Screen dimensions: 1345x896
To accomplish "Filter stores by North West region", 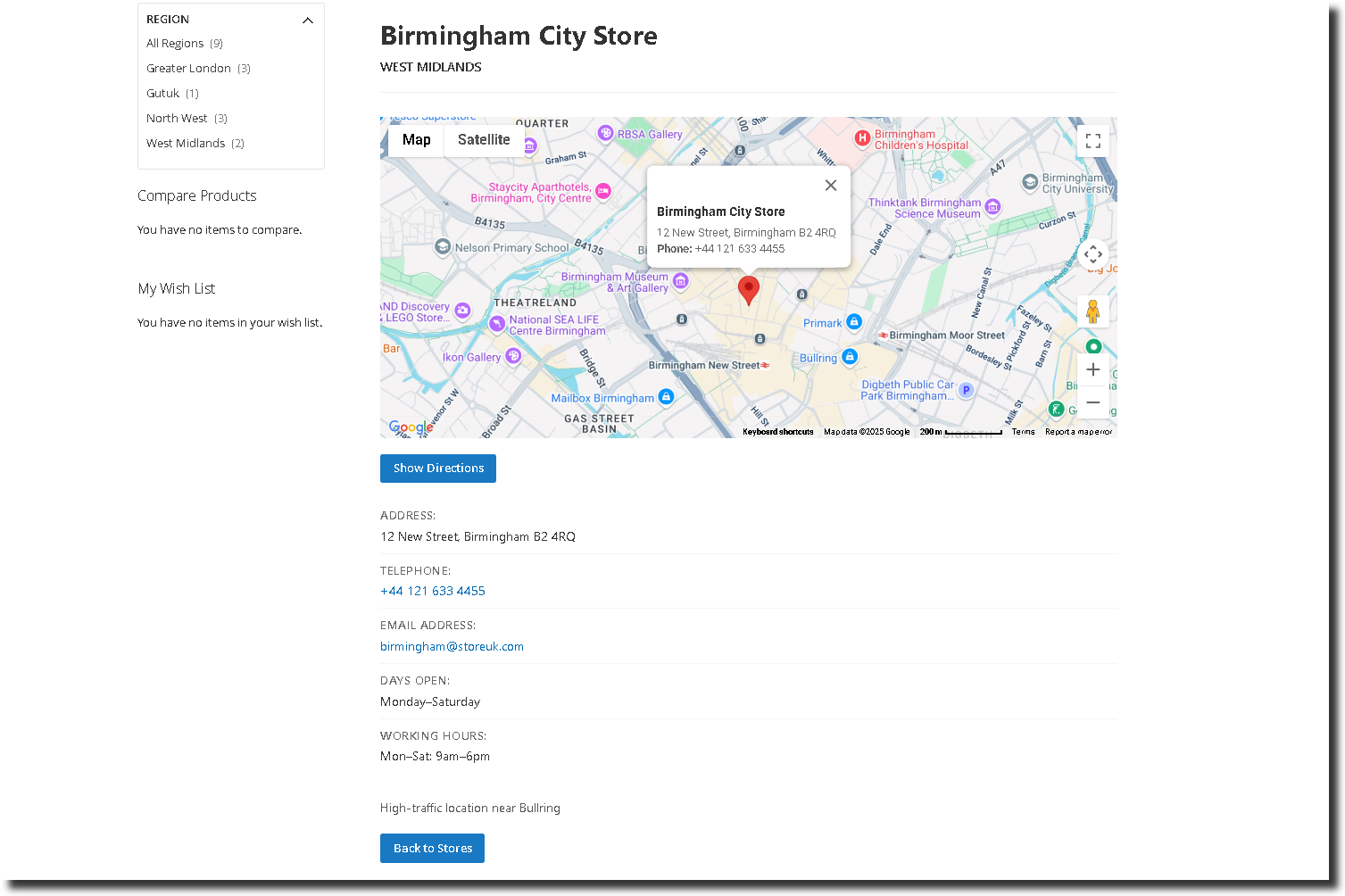I will point(178,119).
